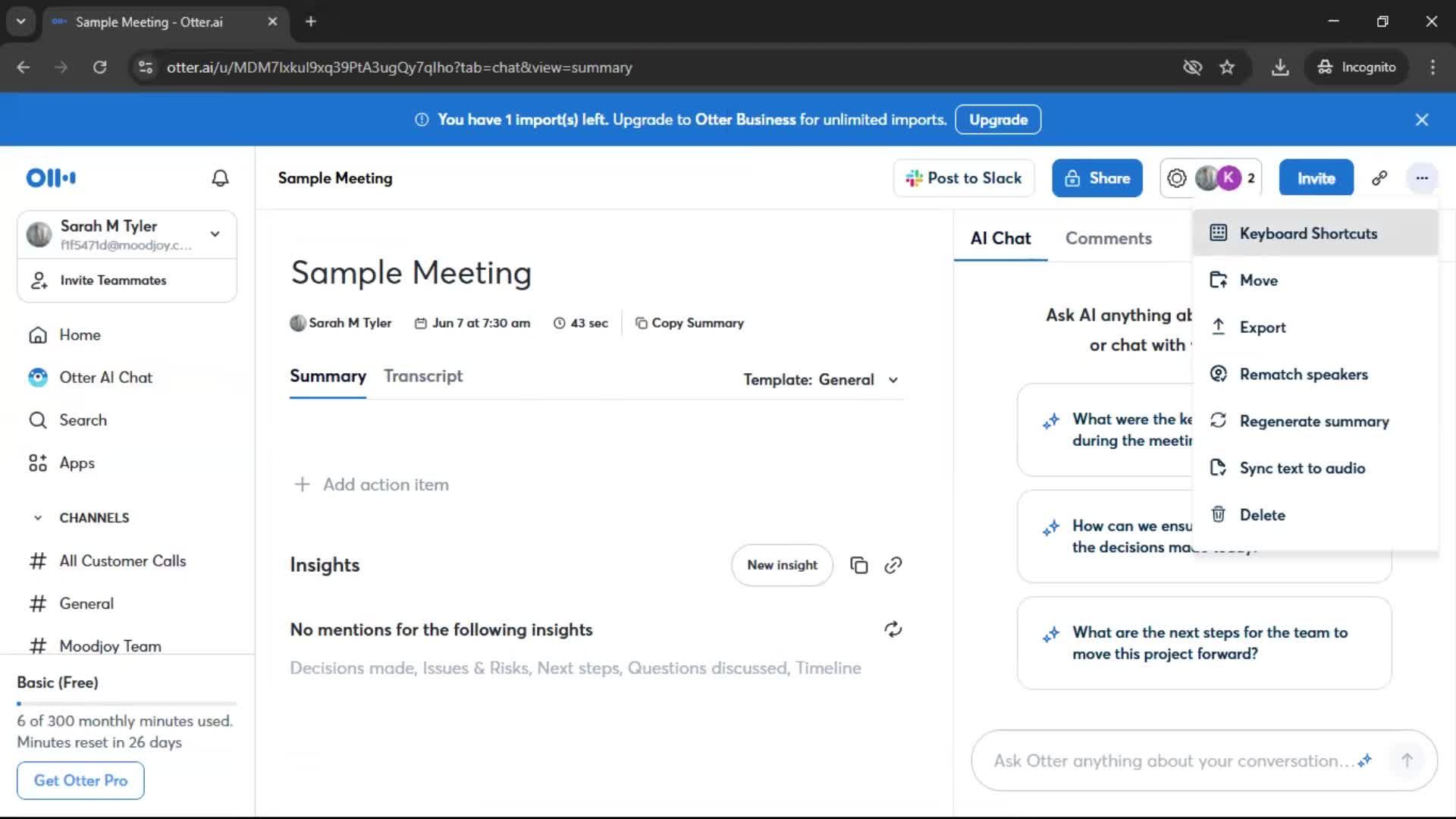
Task: Expand the Sarah M Tyler account dropdown
Action: (215, 234)
